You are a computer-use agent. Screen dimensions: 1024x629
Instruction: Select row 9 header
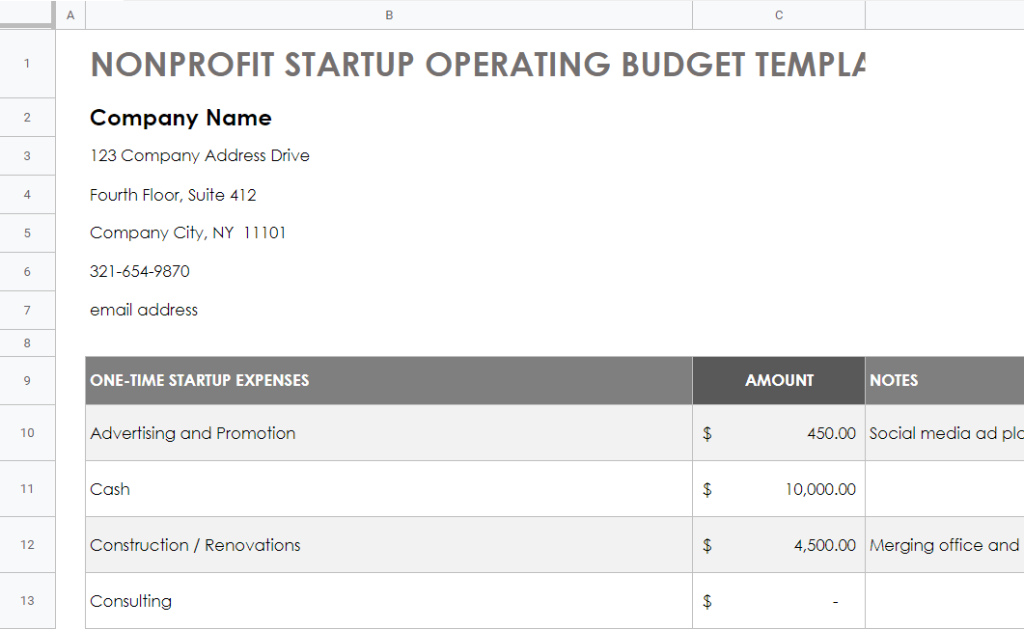(27, 380)
